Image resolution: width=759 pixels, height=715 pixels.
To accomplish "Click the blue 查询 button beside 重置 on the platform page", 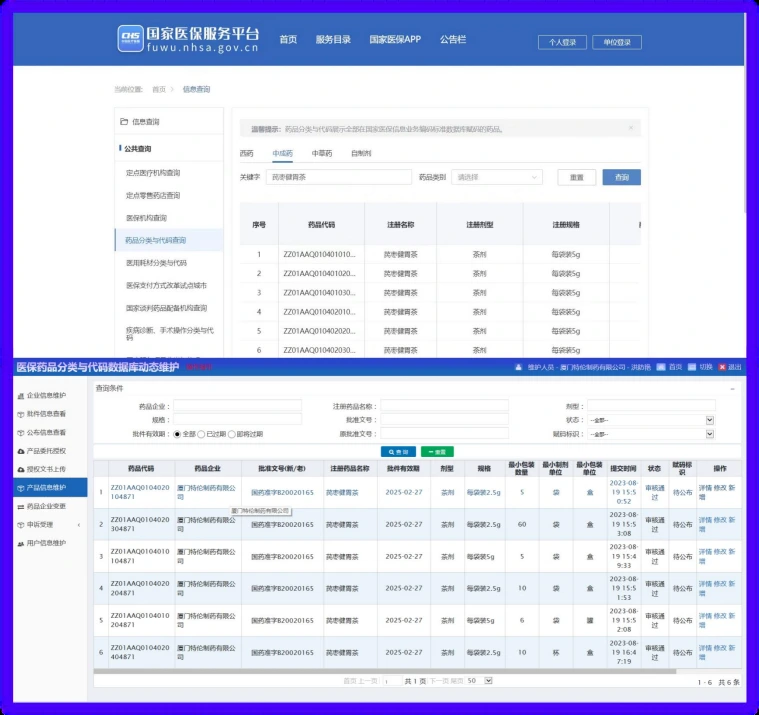I will click(x=622, y=177).
